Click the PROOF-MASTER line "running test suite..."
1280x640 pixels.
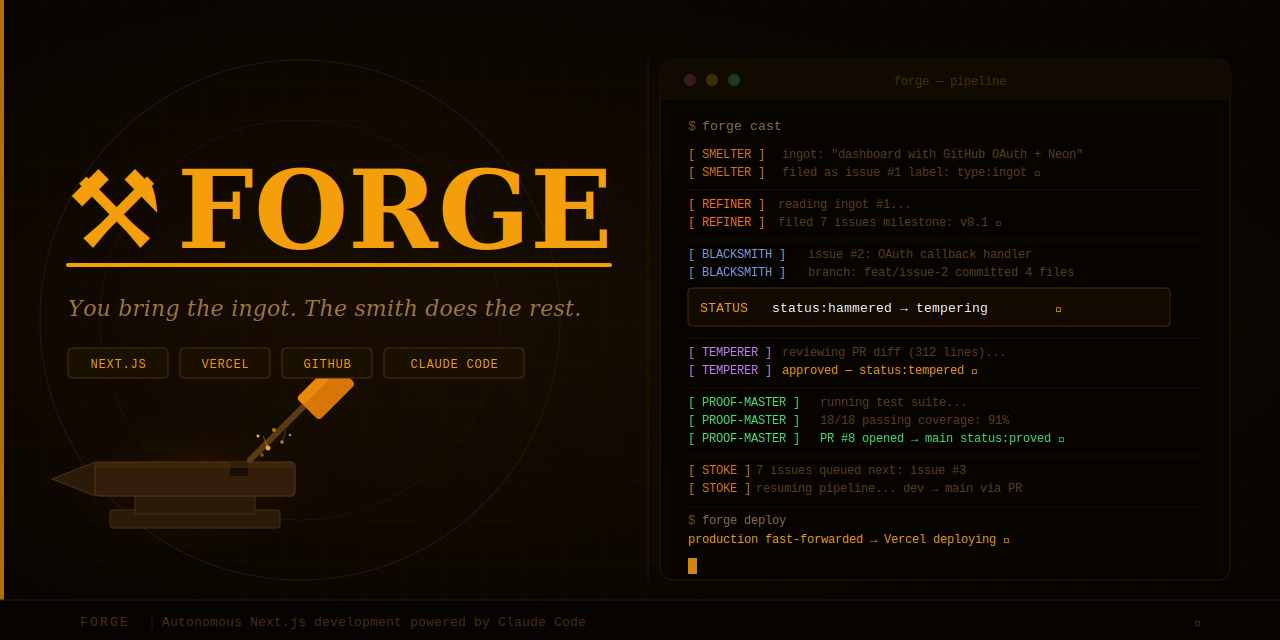click(828, 403)
